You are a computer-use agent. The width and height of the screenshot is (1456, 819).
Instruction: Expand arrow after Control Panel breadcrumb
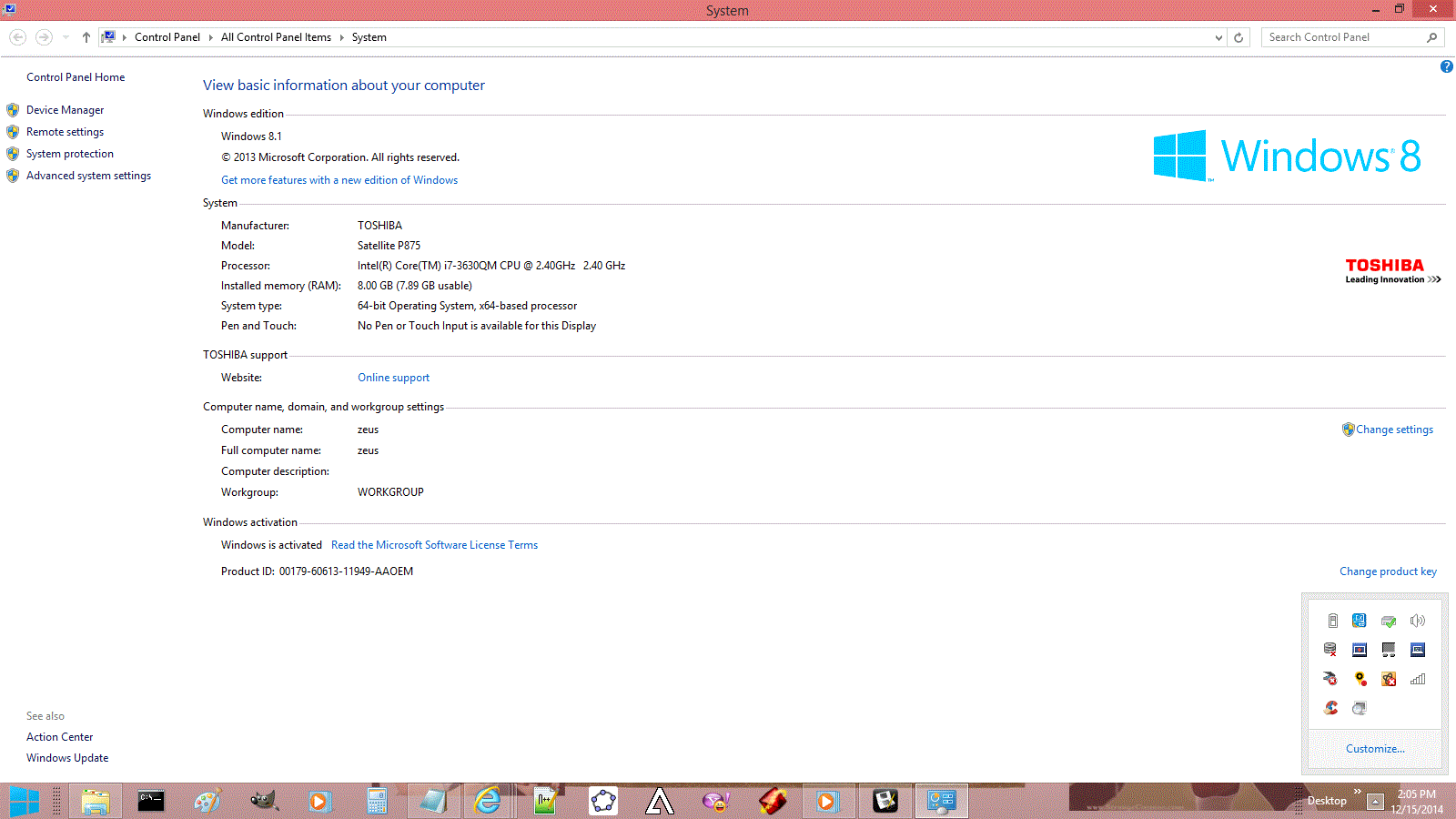tap(211, 37)
